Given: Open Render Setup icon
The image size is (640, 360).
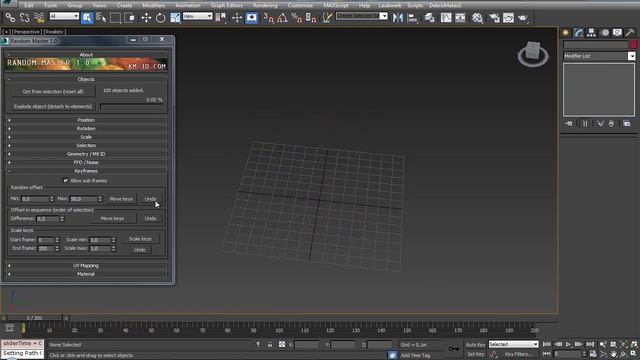Looking at the screenshot, I should tap(494, 18).
